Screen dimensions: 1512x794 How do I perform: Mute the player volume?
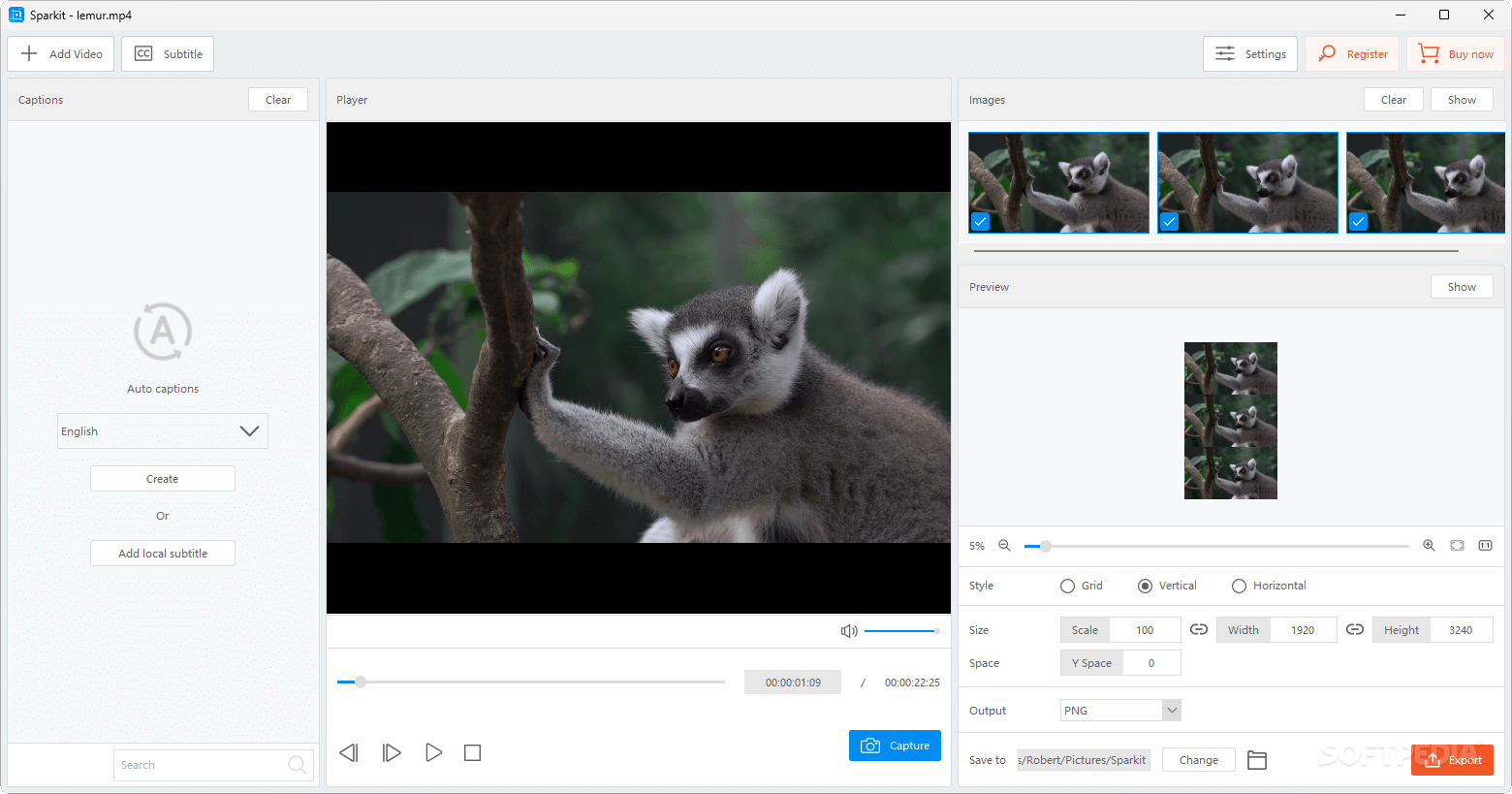click(849, 631)
